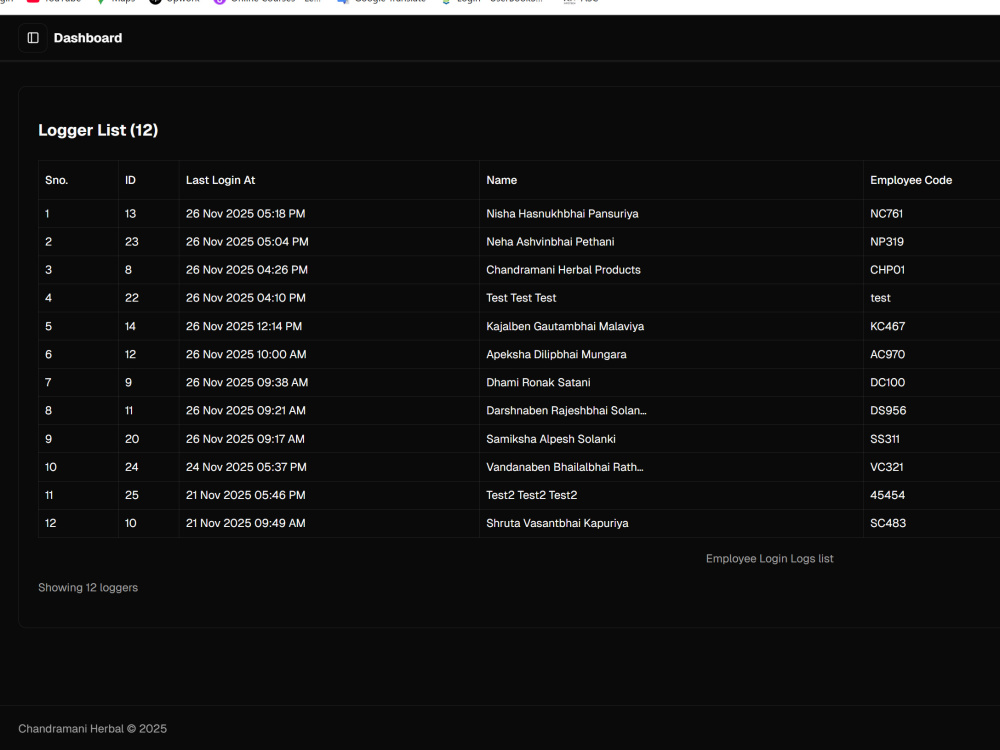Click ID 10 in Shruta's row

point(131,523)
